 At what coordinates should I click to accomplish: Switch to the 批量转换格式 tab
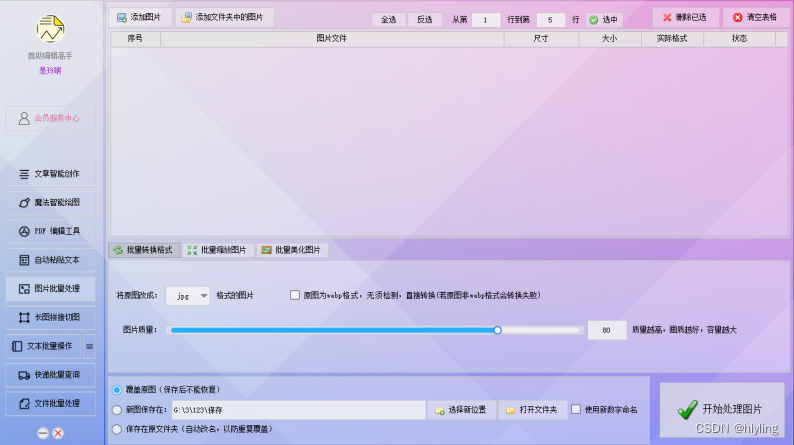point(144,250)
